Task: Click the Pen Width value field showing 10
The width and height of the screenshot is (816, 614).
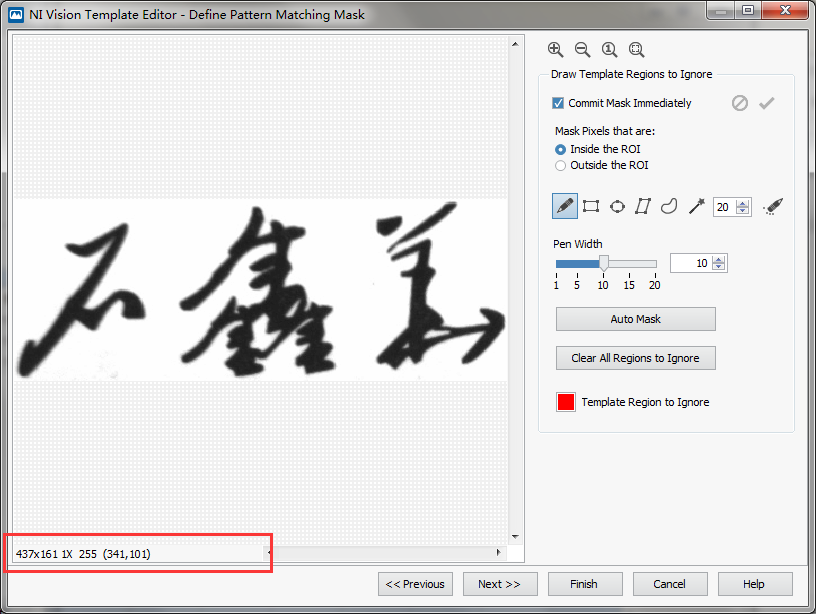Action: (692, 263)
